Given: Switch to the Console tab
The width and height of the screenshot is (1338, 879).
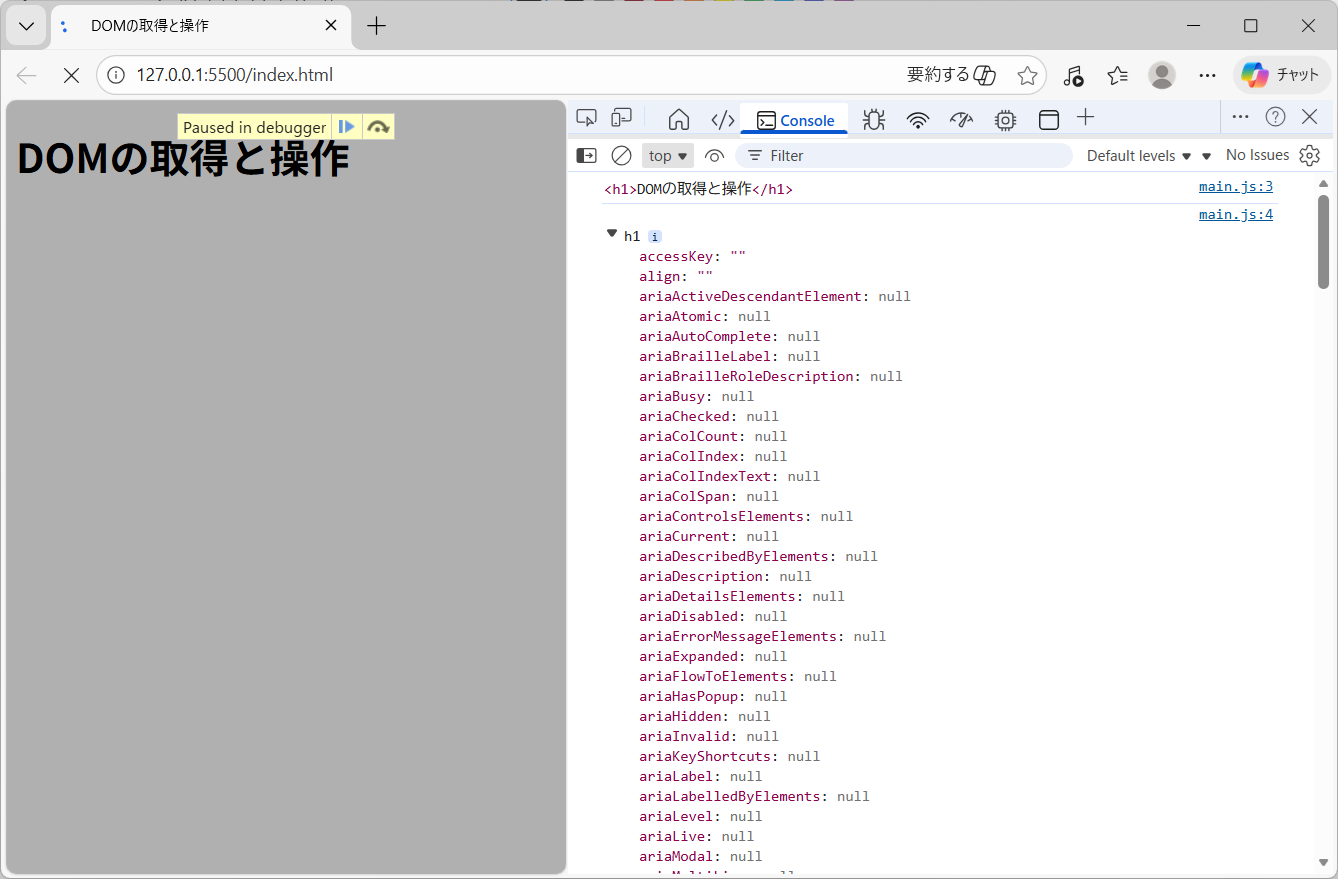Looking at the screenshot, I should point(795,120).
